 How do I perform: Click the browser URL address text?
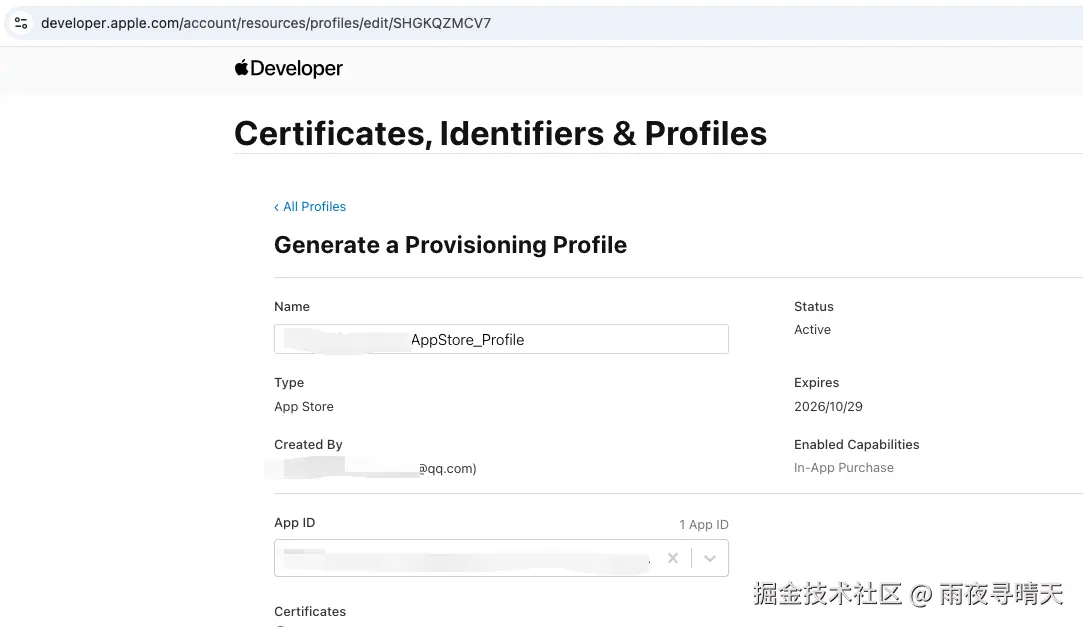point(266,23)
